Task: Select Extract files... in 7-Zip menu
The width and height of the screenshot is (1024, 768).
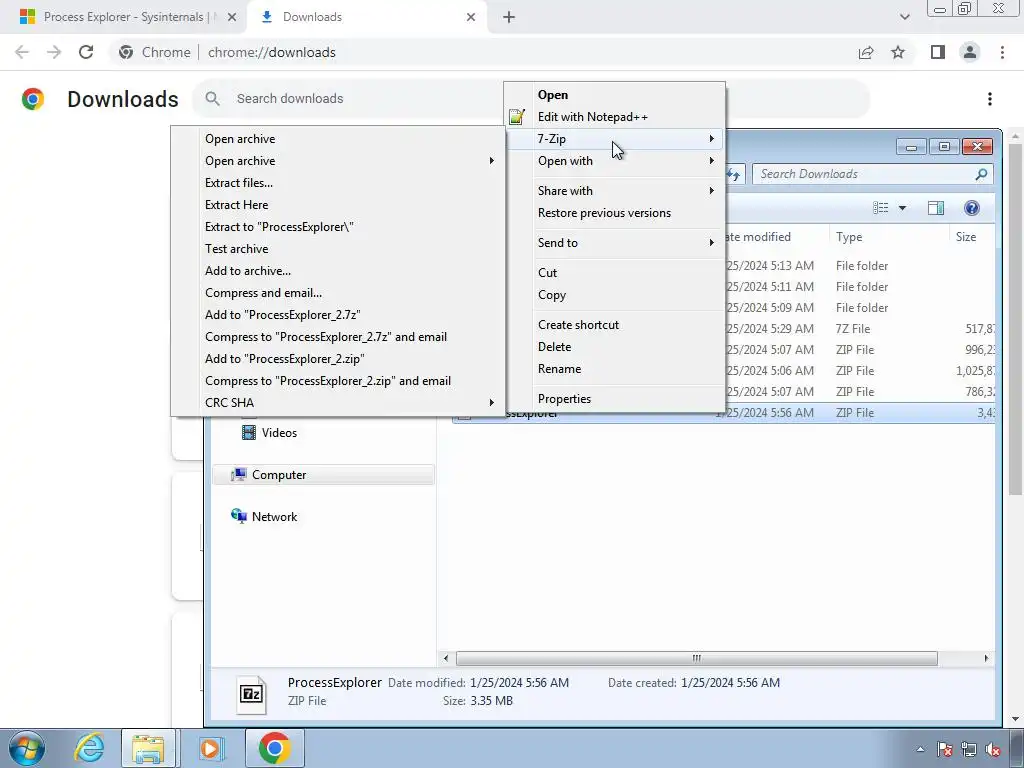Action: coord(338,183)
